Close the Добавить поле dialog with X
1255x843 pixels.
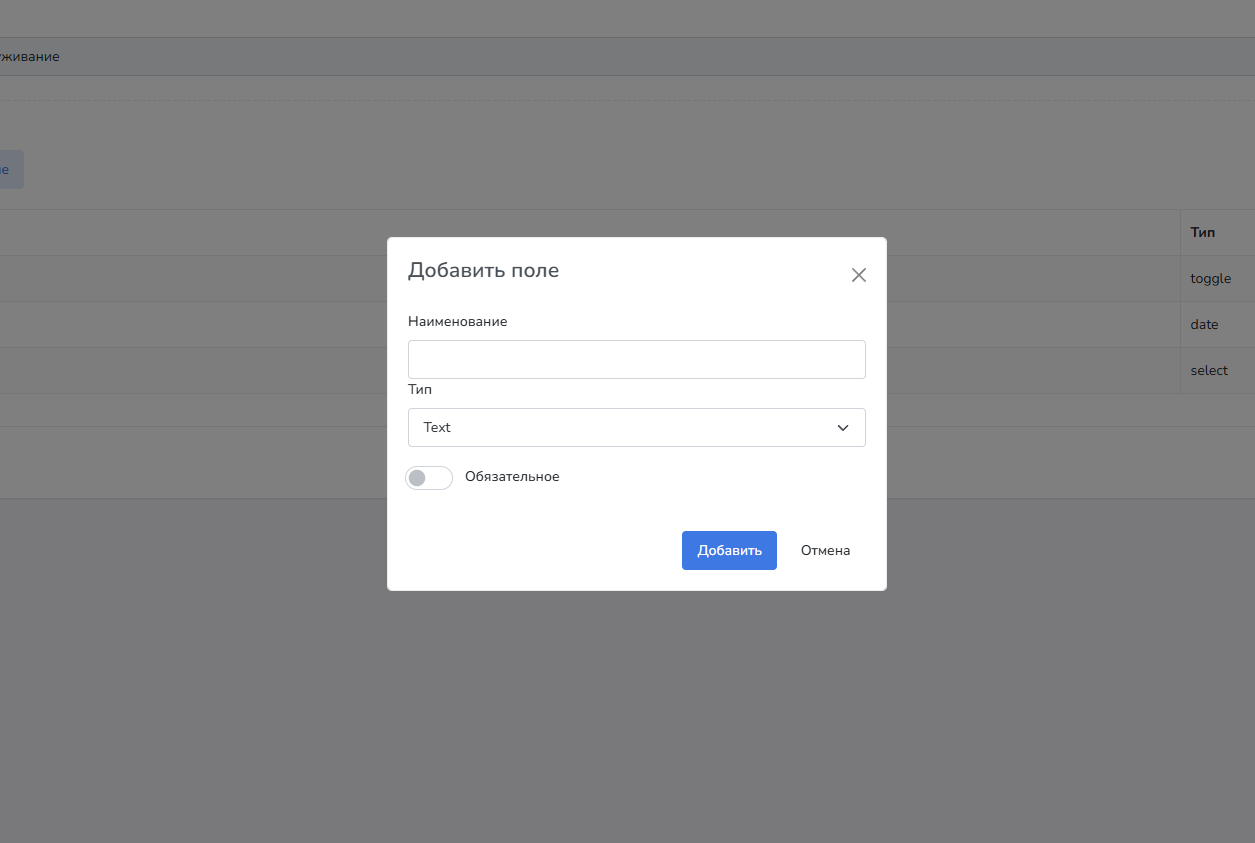[x=858, y=275]
